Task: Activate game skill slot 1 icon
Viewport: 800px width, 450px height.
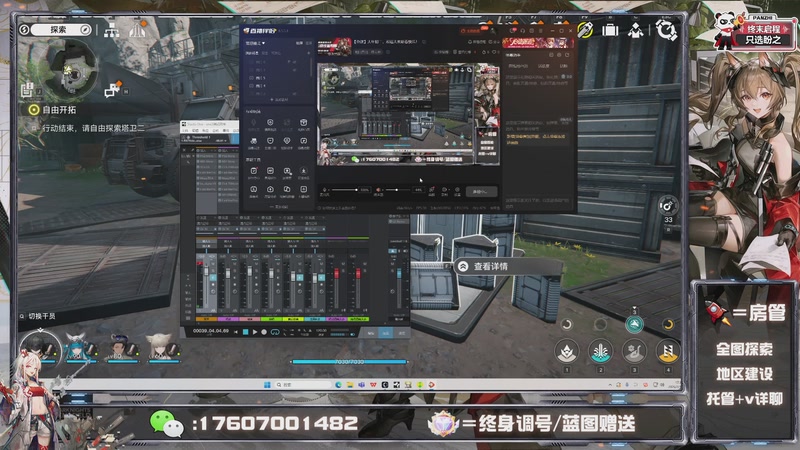Action: [566, 351]
